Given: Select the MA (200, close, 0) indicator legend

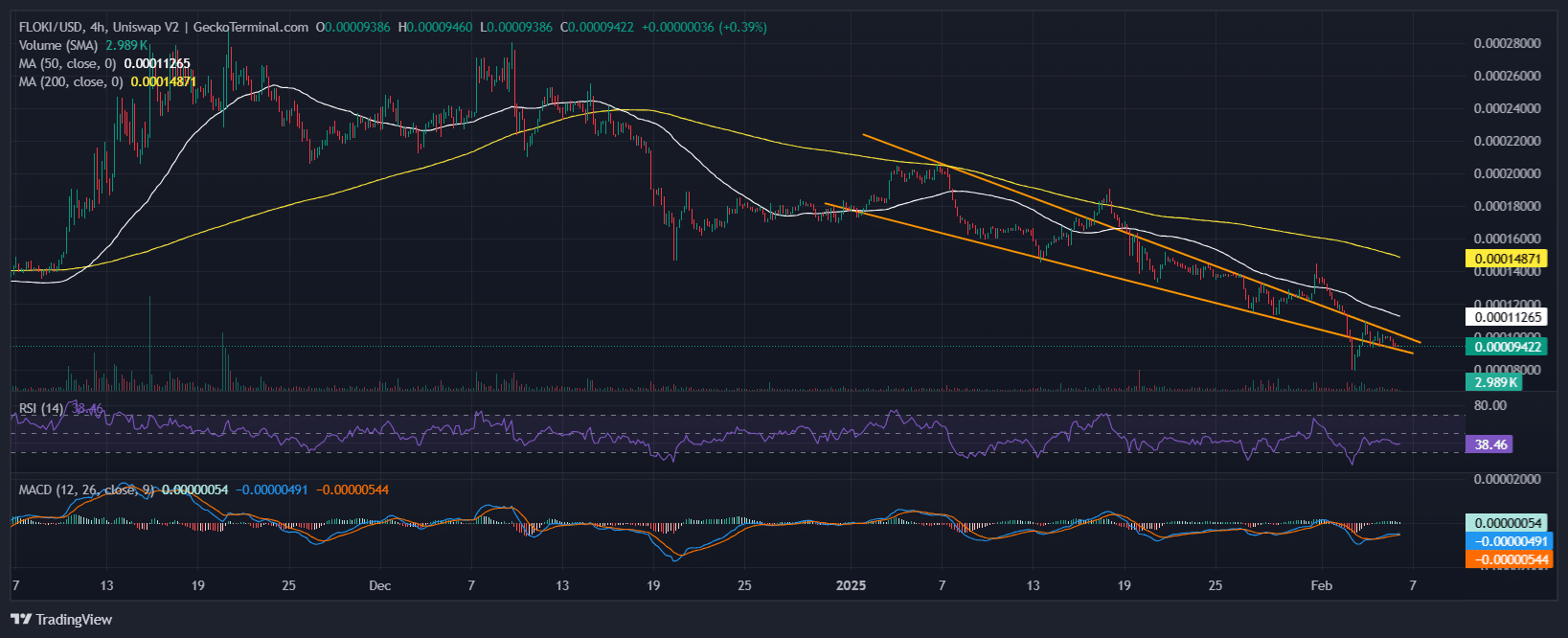Looking at the screenshot, I should [71, 81].
